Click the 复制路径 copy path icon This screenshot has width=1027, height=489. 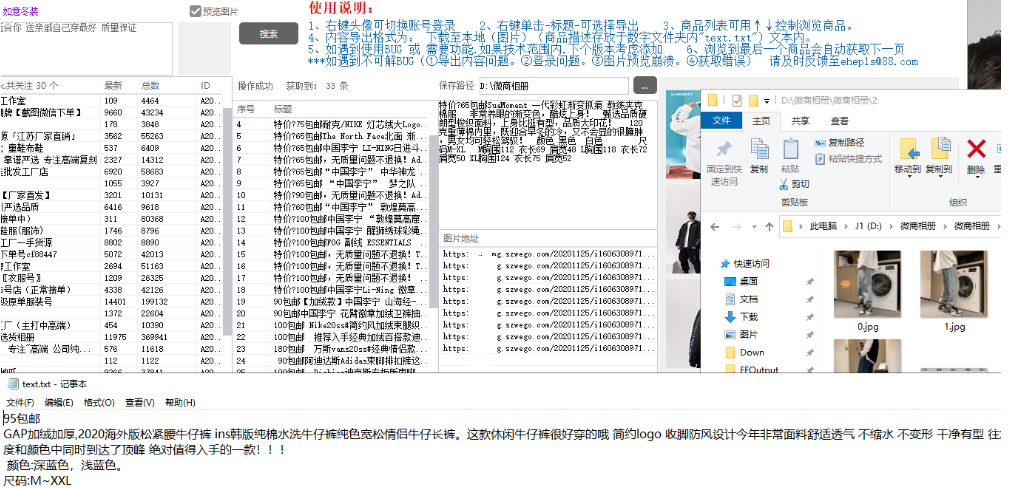click(820, 143)
